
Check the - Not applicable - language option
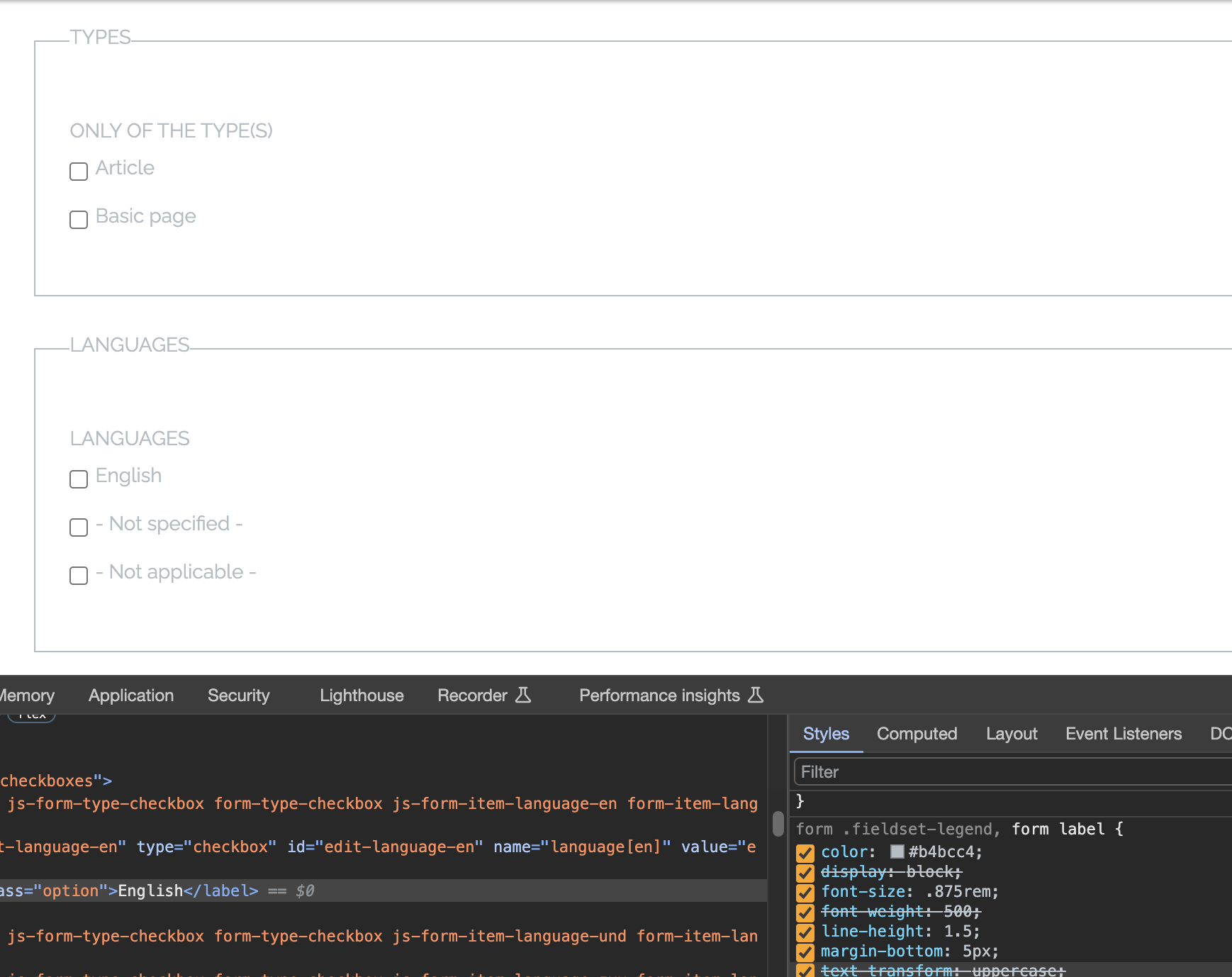pos(78,576)
